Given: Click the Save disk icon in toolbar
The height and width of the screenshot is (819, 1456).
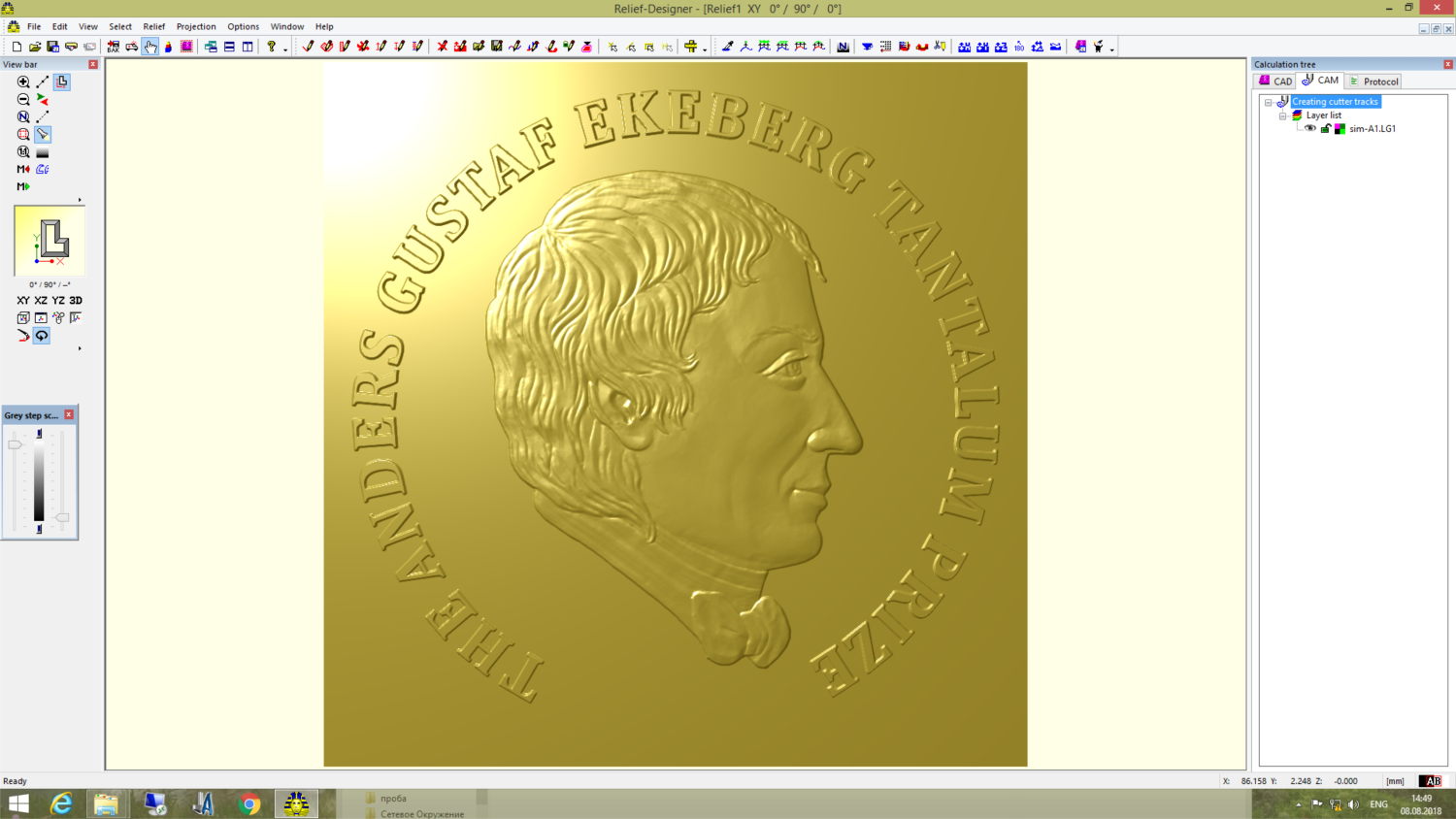Looking at the screenshot, I should tap(52, 47).
